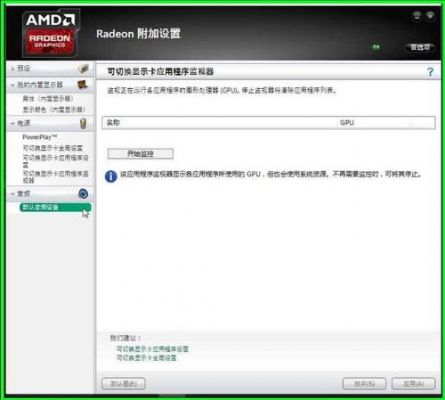Image resolution: width=445 pixels, height=400 pixels.
Task: Click the Radeon 附加设置 window title
Action: [138, 34]
